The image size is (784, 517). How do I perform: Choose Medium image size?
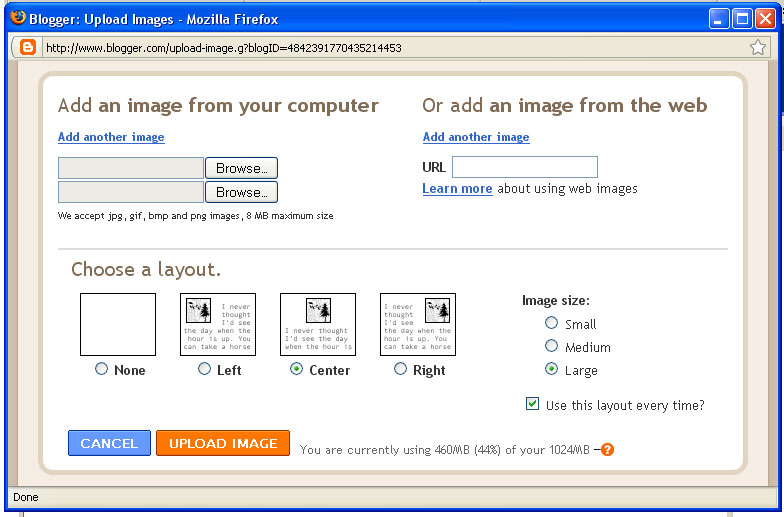pos(552,346)
